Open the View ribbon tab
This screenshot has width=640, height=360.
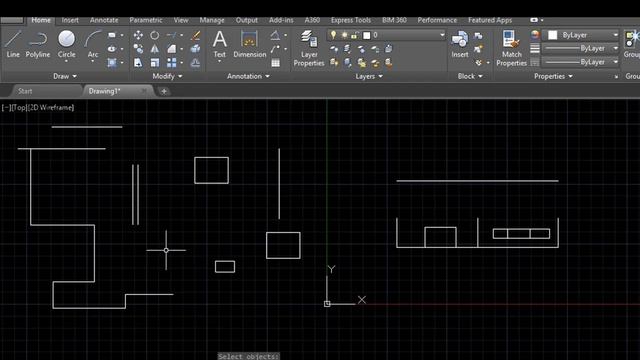(181, 20)
